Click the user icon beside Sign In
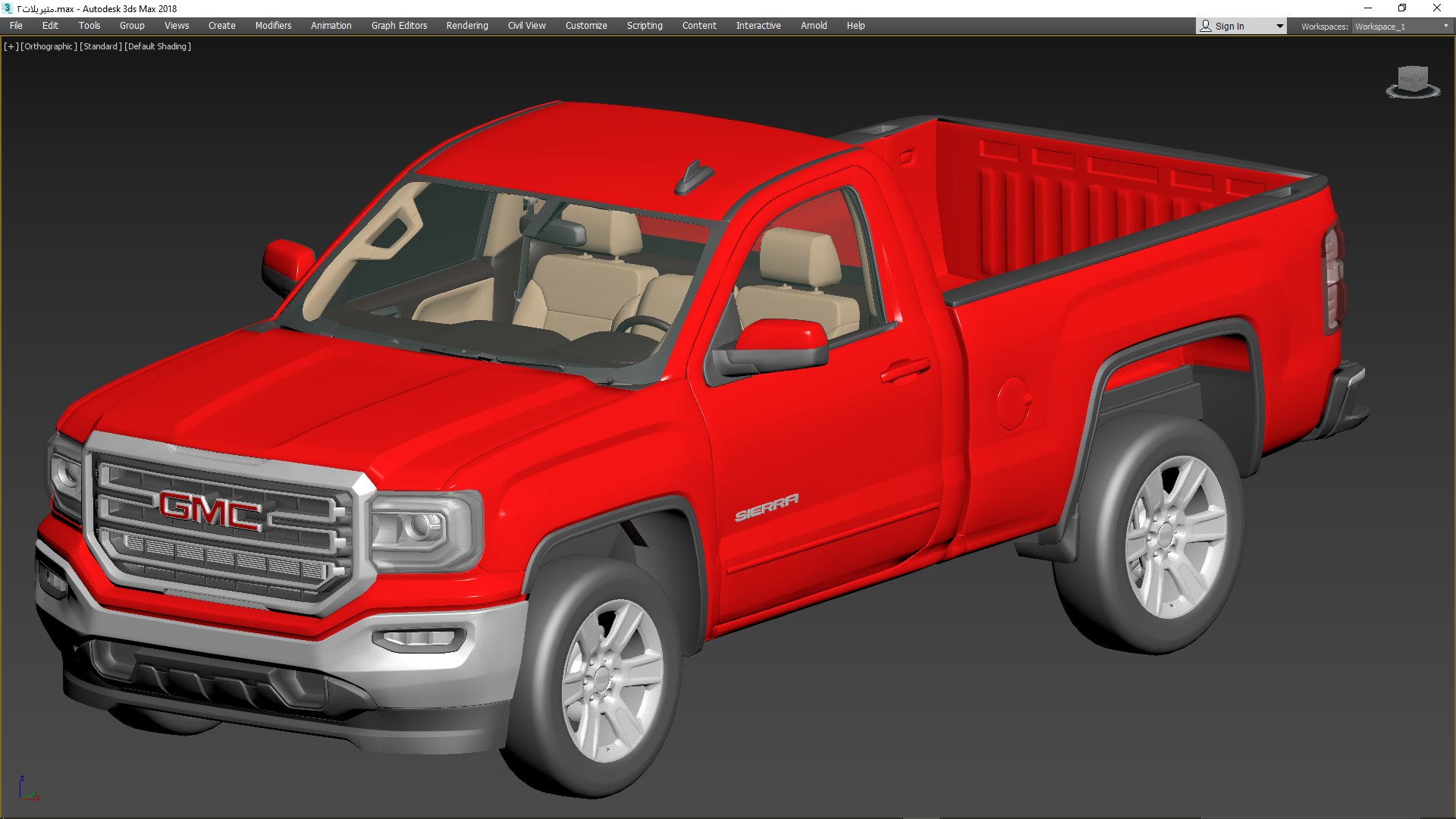 coord(1206,26)
